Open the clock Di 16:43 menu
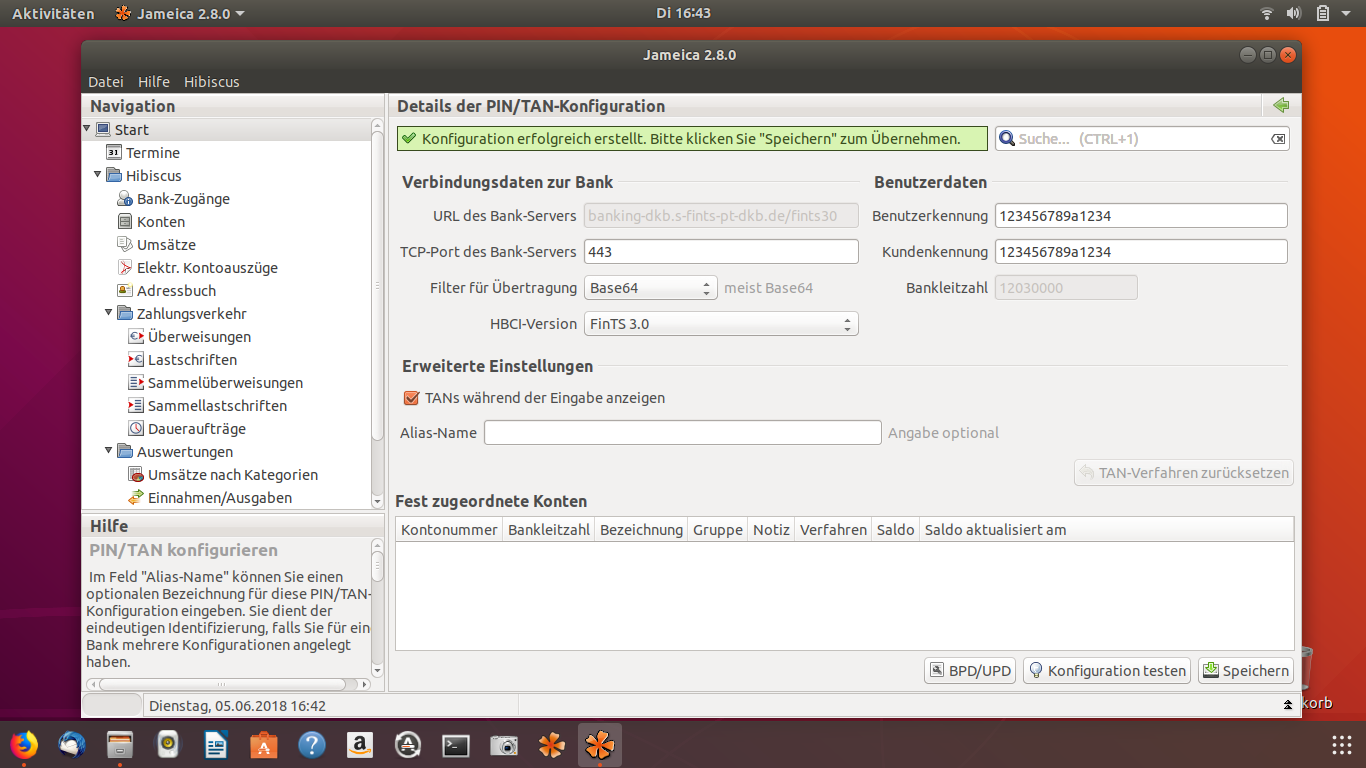 click(x=683, y=13)
